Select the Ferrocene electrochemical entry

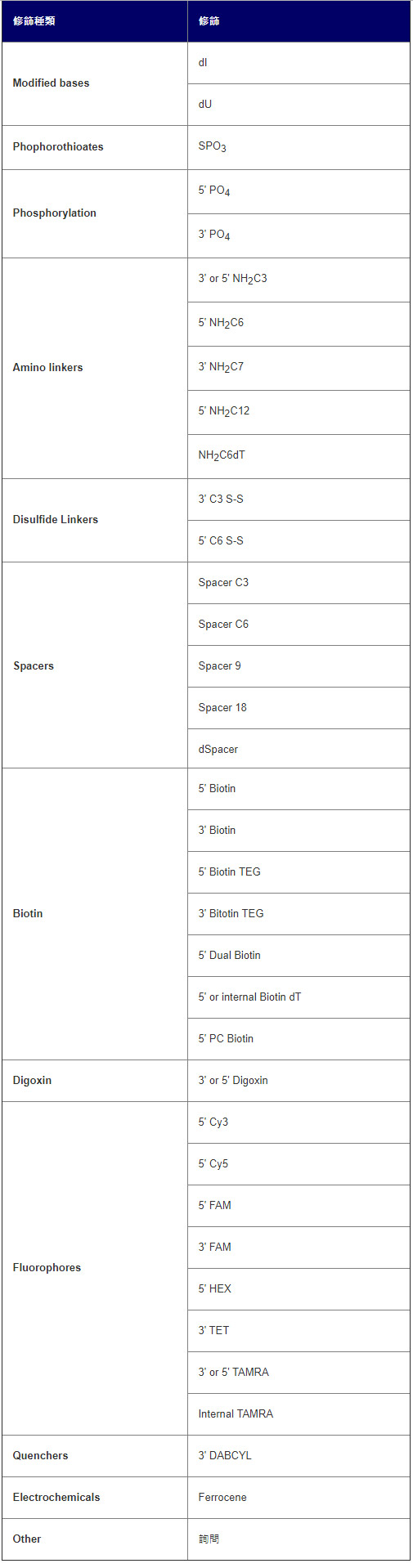coord(299,1498)
